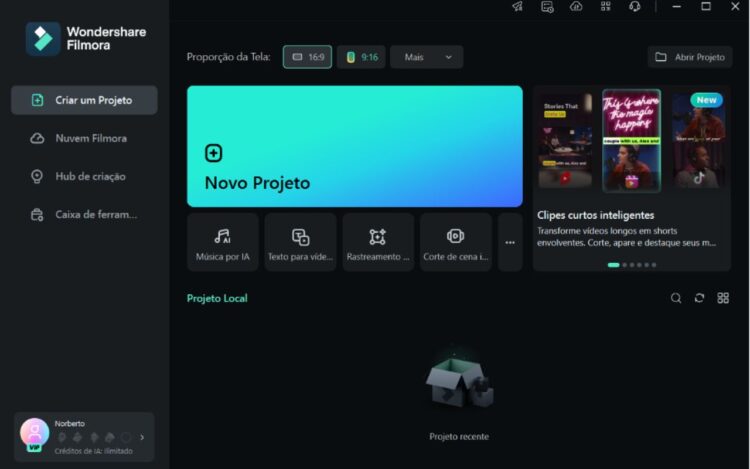Open the thumbnail with the New badge

pos(698,141)
